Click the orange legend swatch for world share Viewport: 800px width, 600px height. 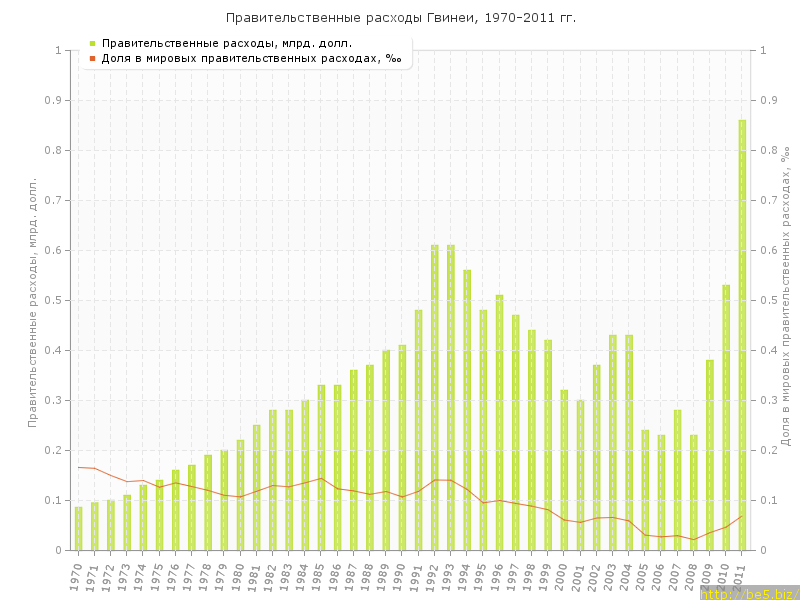click(92, 58)
